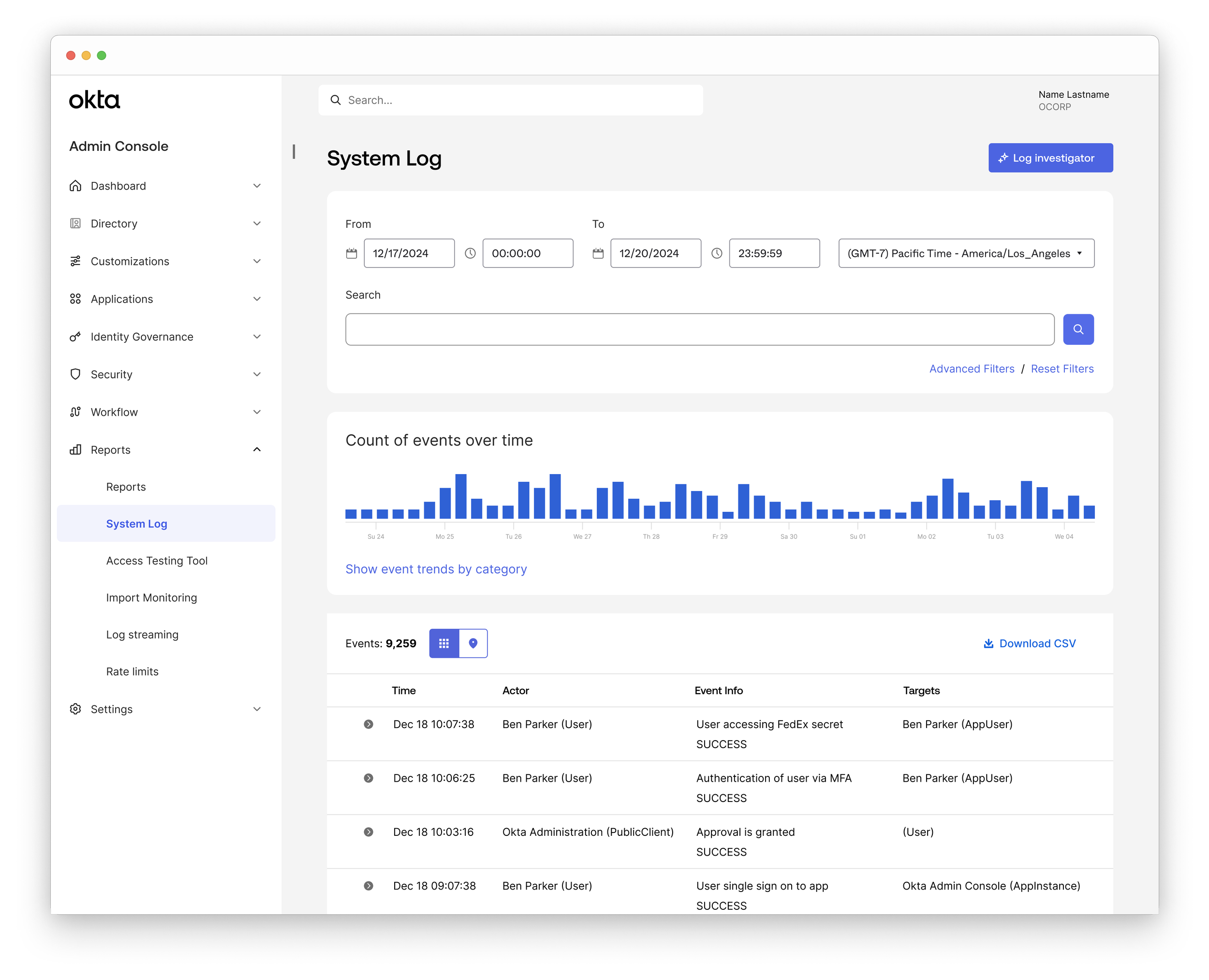Viewport: 1209px width, 980px height.
Task: Collapse the Reports sidebar section
Action: pos(257,450)
